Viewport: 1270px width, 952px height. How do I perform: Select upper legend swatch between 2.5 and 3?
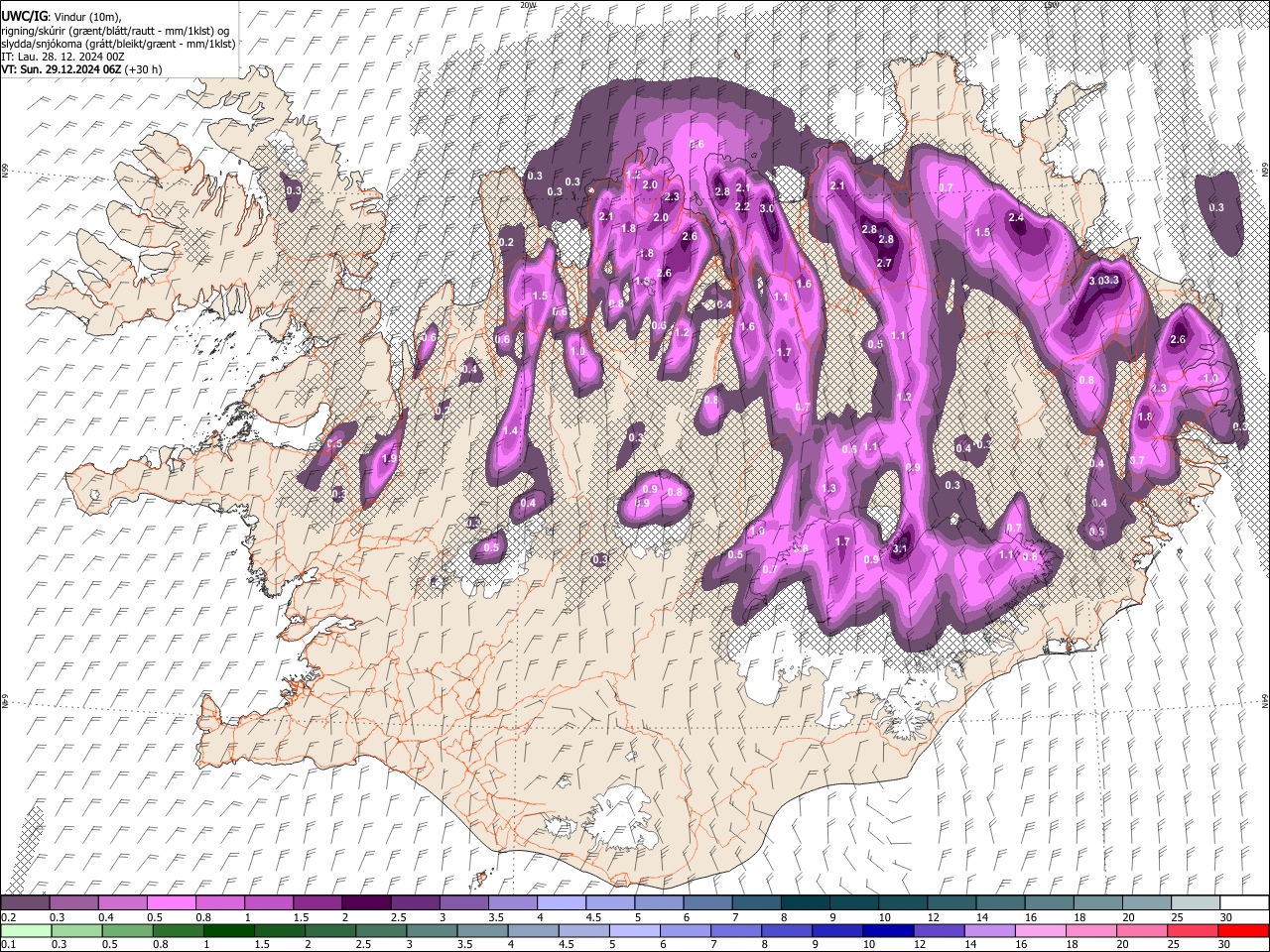(x=414, y=902)
